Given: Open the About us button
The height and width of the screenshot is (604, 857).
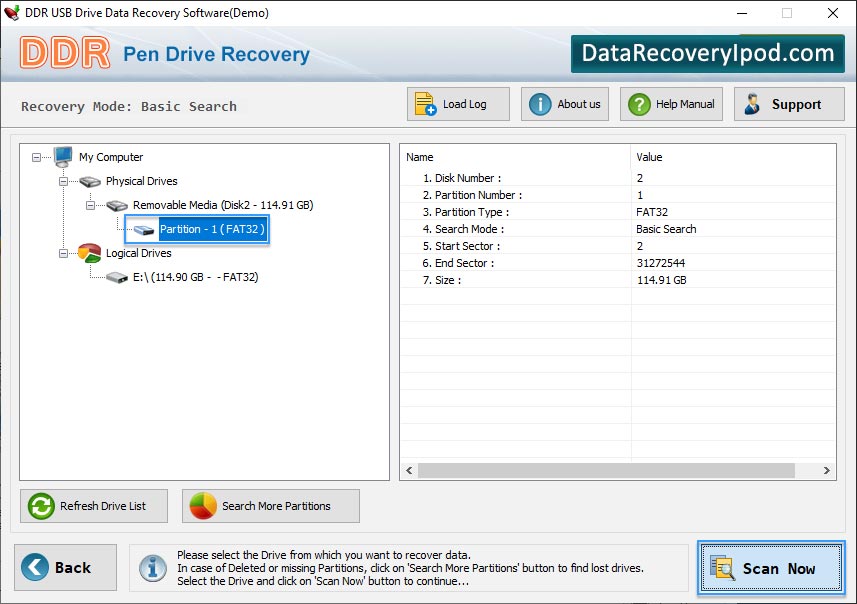Looking at the screenshot, I should click(x=565, y=104).
